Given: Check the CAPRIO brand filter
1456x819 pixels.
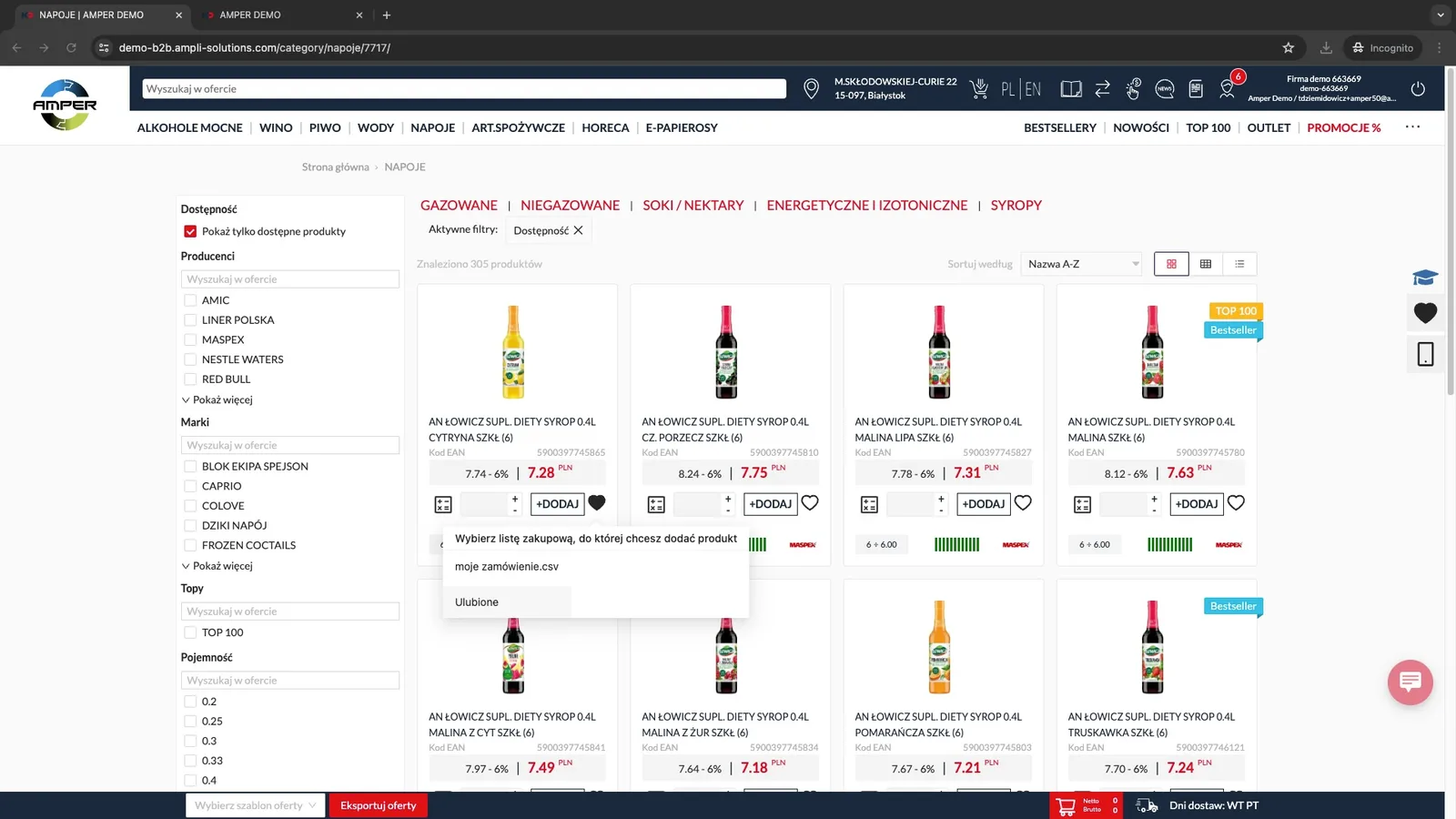Looking at the screenshot, I should coord(190,486).
